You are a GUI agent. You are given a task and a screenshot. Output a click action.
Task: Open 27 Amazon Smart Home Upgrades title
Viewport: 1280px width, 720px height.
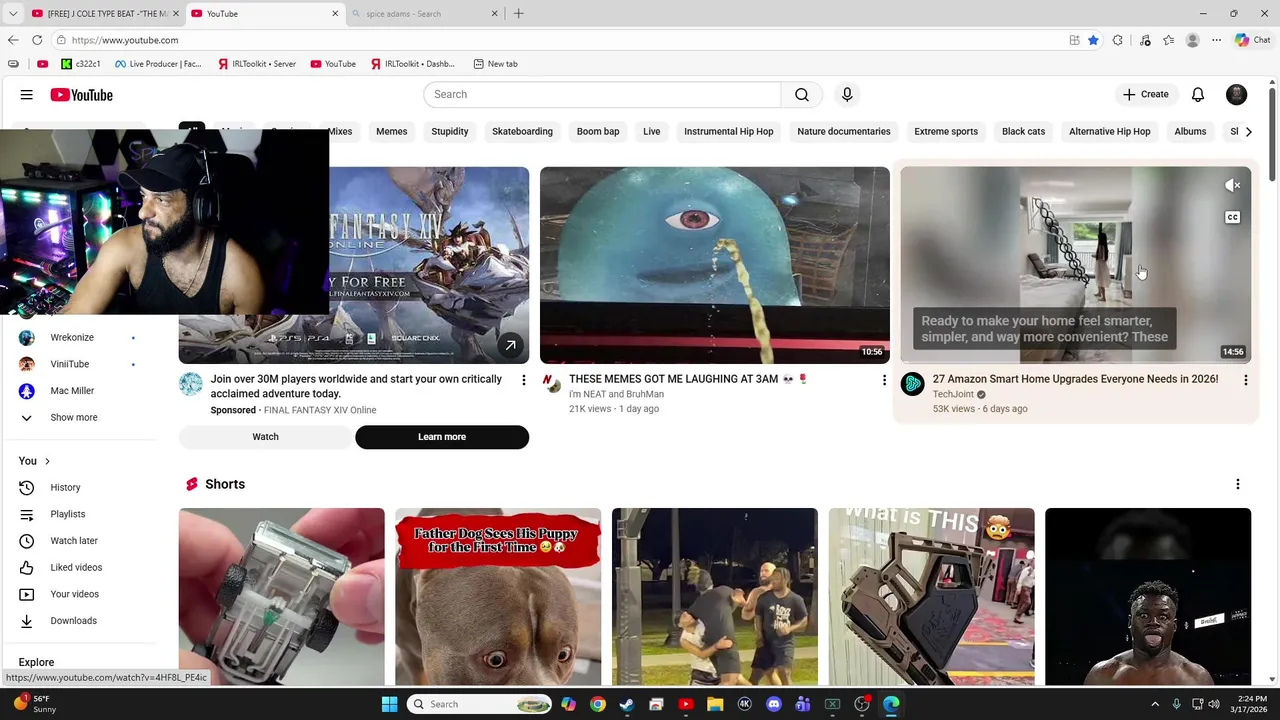pos(1075,379)
